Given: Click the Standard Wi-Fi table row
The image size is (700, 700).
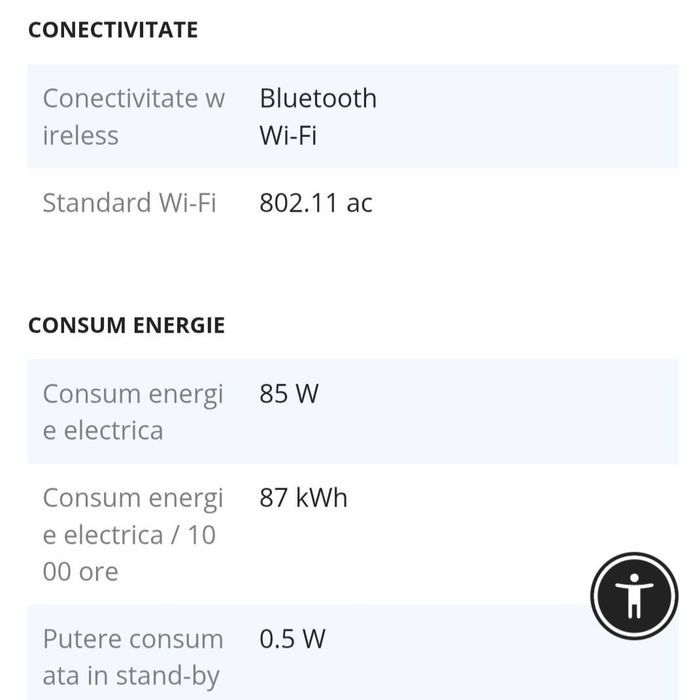Looking at the screenshot, I should click(x=353, y=202).
